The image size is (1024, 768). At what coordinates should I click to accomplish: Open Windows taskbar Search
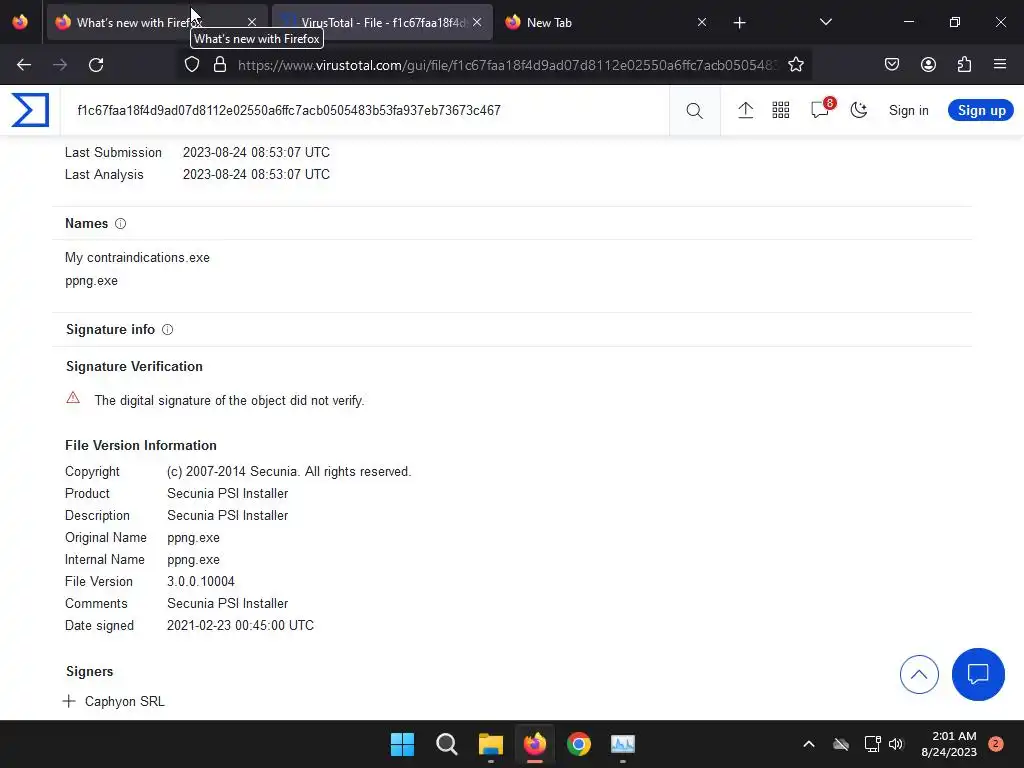tap(447, 744)
